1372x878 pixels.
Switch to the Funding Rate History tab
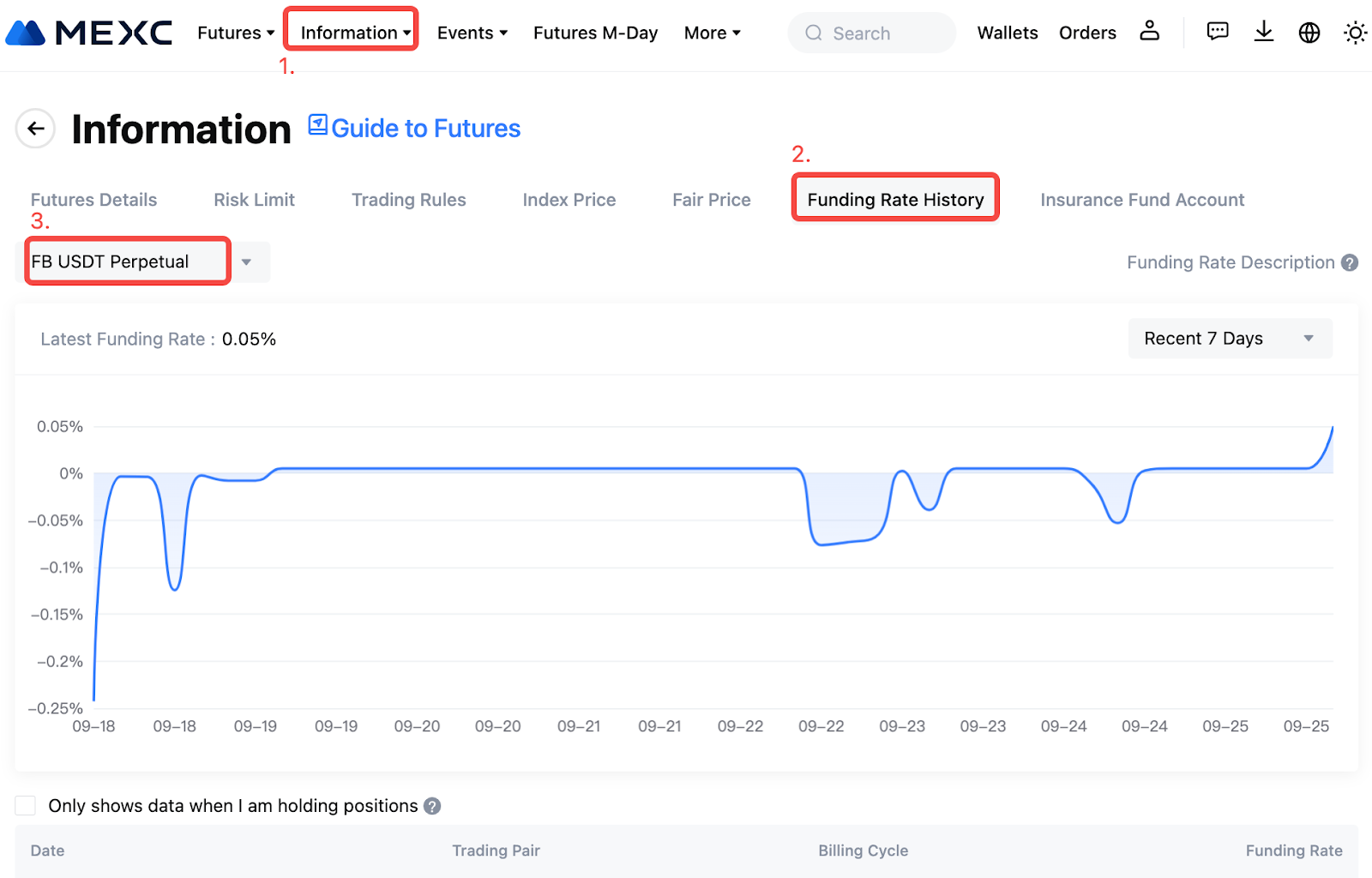point(894,199)
